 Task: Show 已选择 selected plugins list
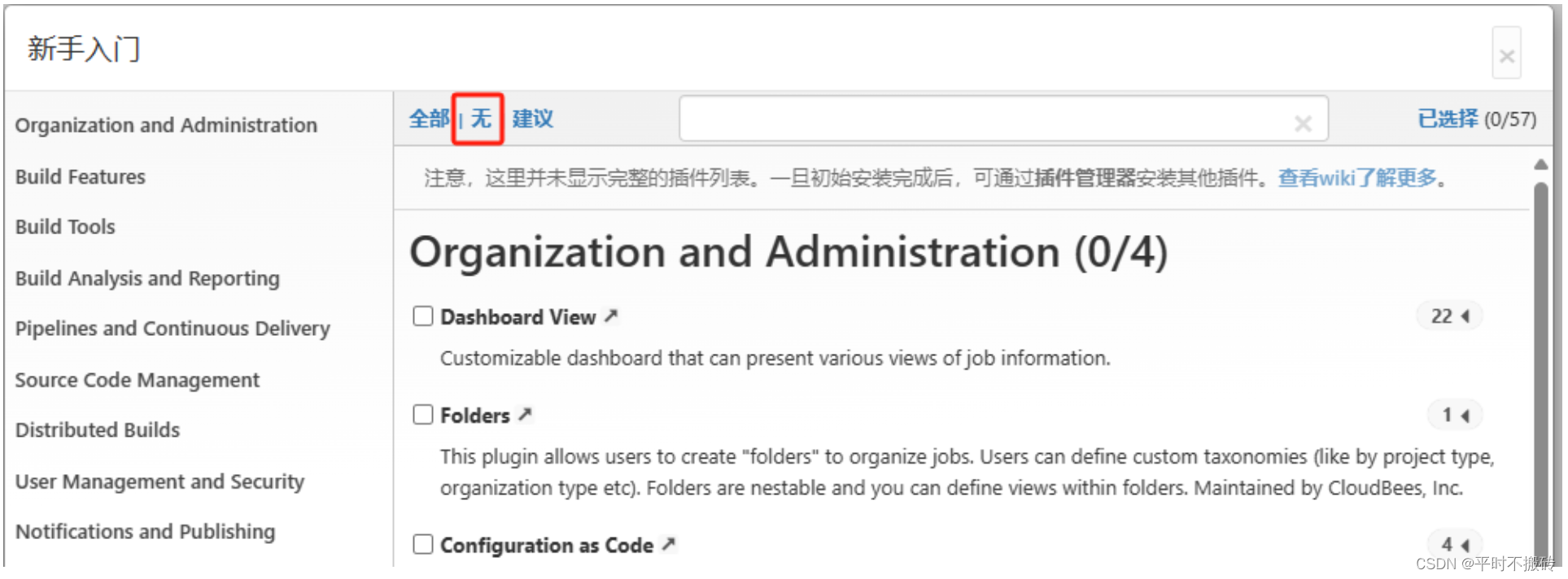[1448, 119]
